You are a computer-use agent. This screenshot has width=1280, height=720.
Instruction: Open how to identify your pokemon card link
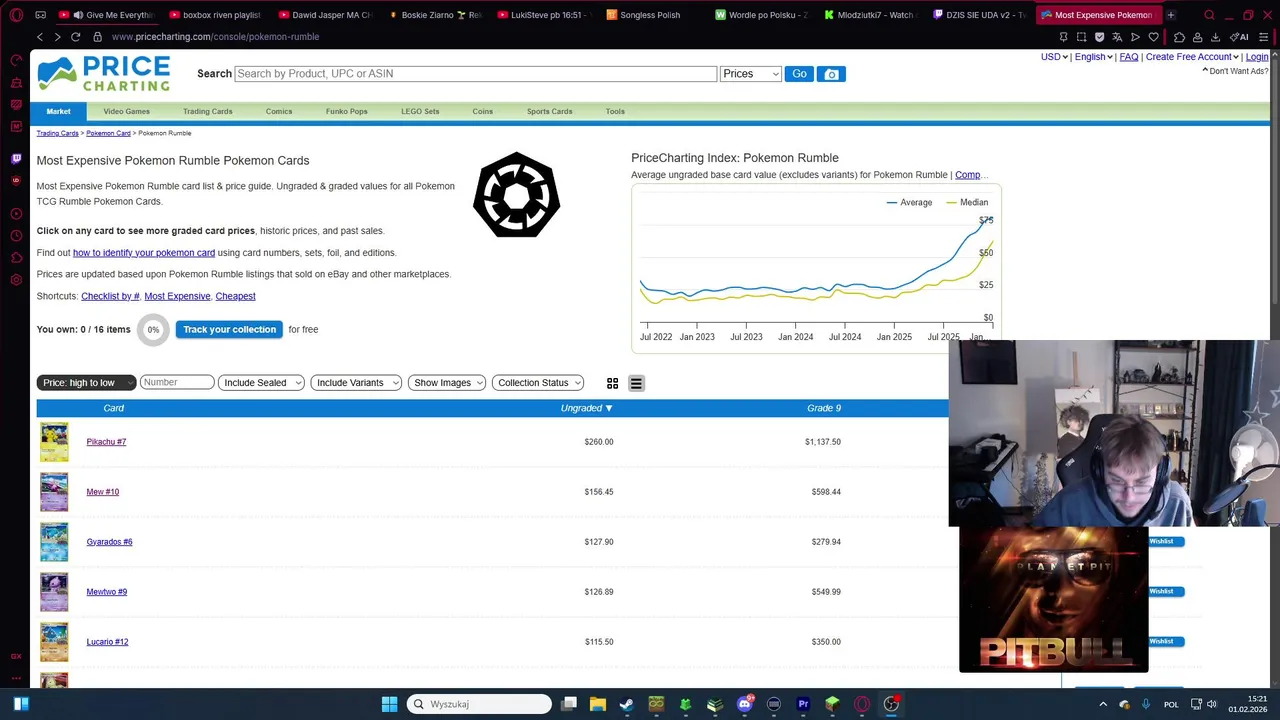[144, 253]
